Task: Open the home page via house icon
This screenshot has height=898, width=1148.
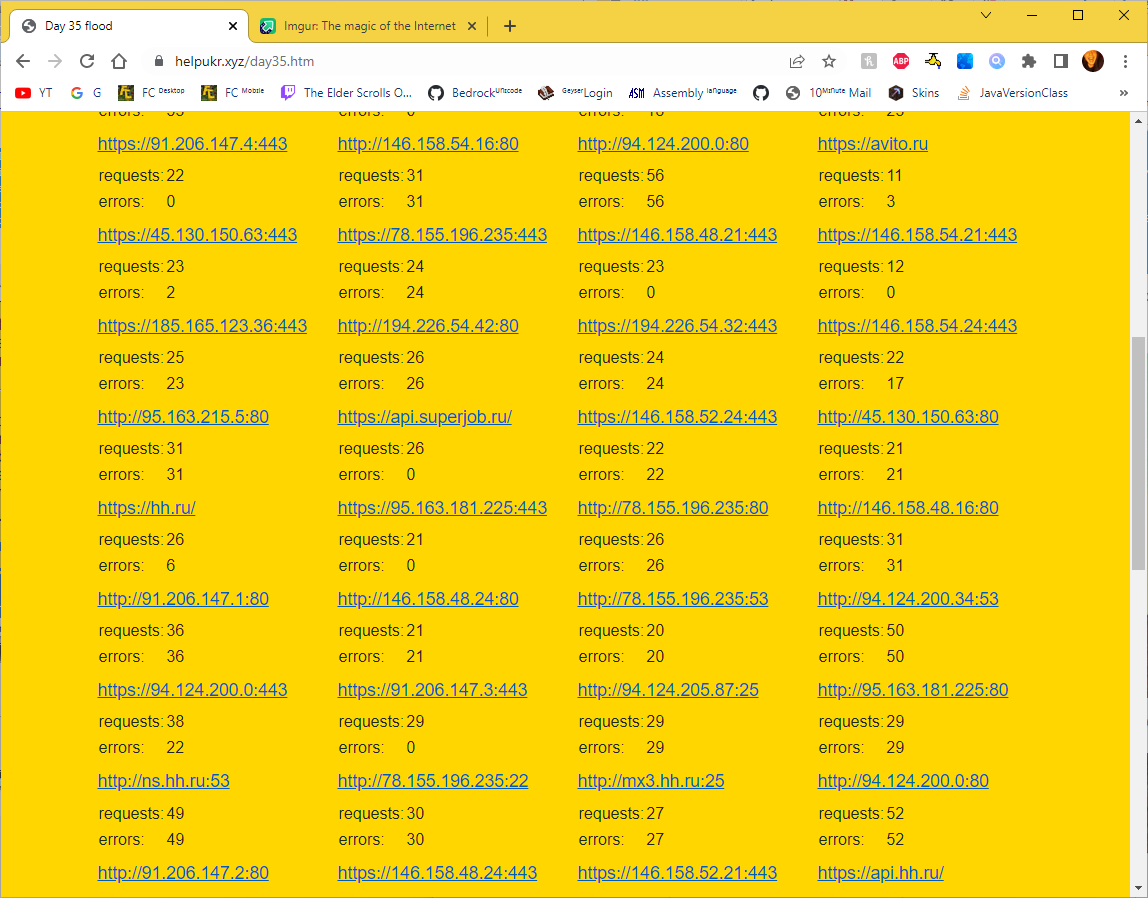Action: [119, 61]
